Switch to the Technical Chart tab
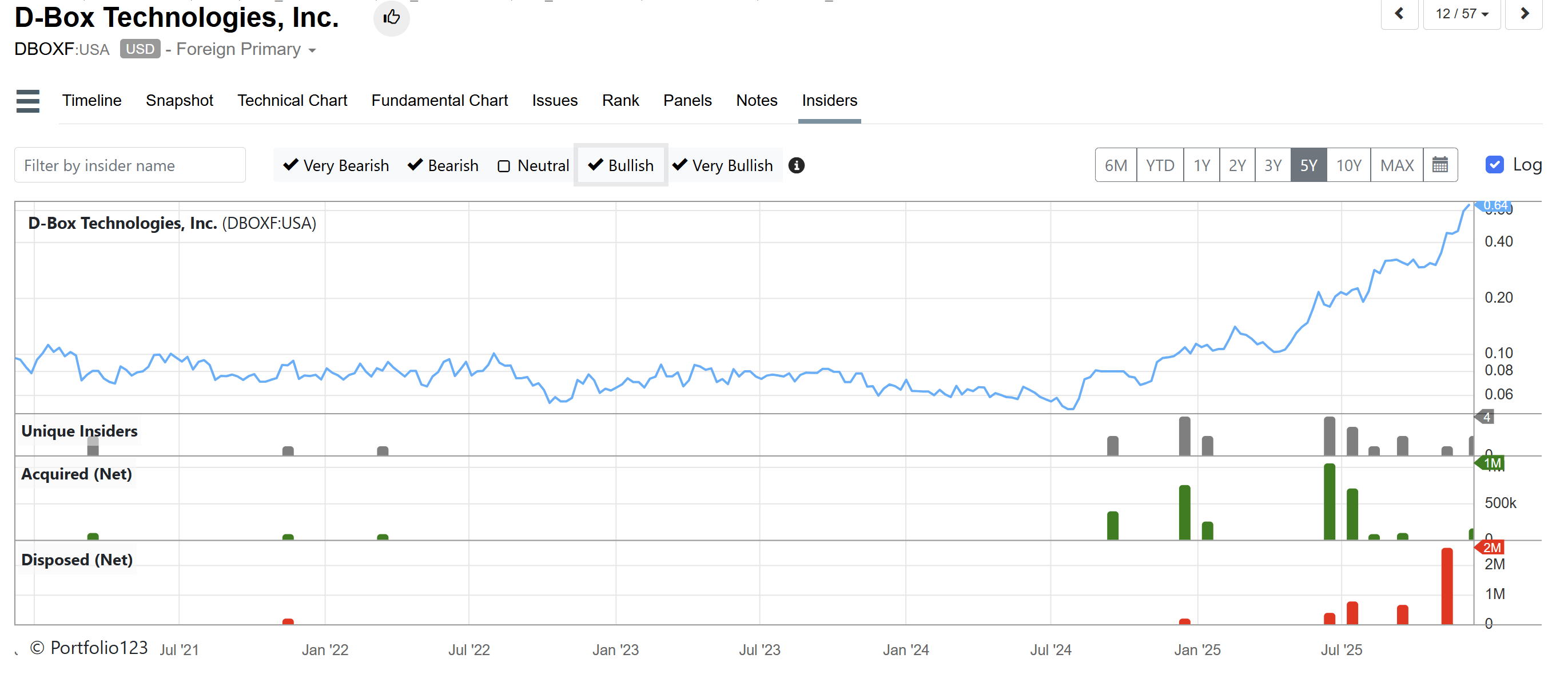Image resolution: width=1568 pixels, height=674 pixels. pyautogui.click(x=292, y=101)
